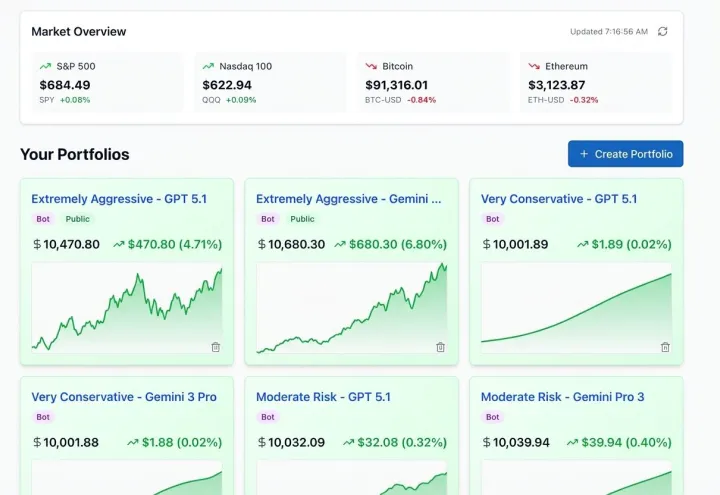Click the $10,032.09 portfolio value
720x495 pixels.
(x=292, y=443)
